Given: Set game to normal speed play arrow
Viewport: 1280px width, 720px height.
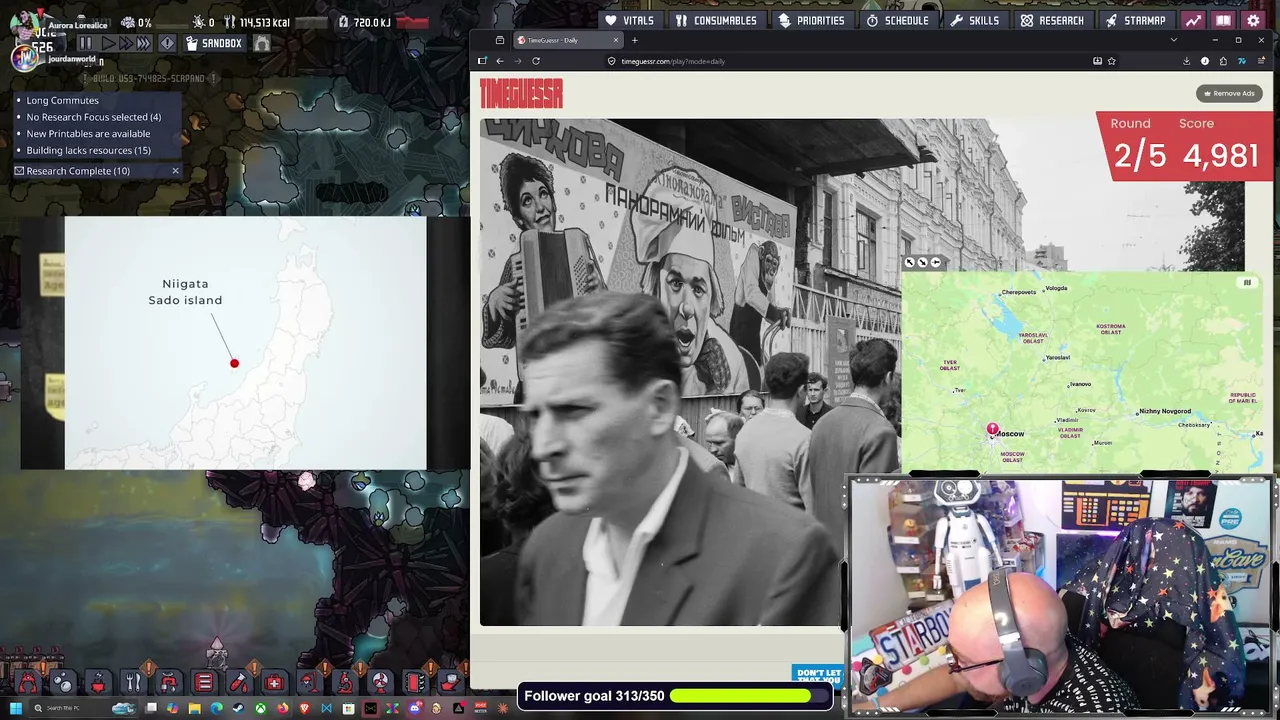Looking at the screenshot, I should [x=108, y=43].
